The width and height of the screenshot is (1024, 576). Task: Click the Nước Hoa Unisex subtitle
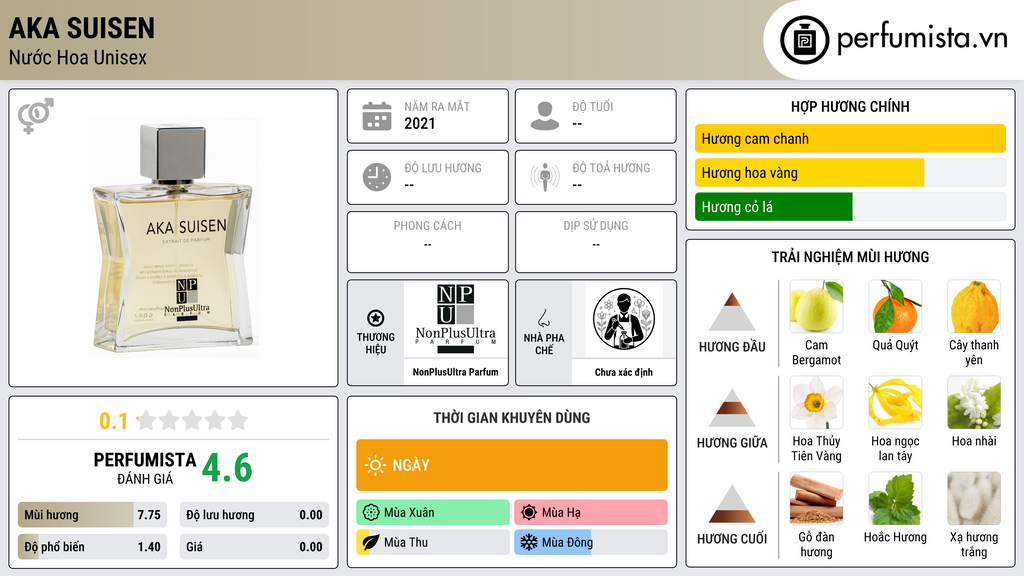(78, 57)
